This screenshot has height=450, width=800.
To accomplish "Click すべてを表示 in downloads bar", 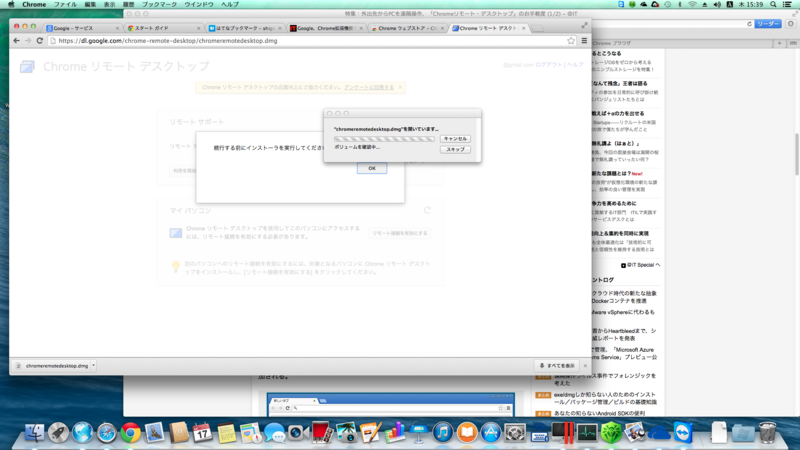I will coord(557,366).
